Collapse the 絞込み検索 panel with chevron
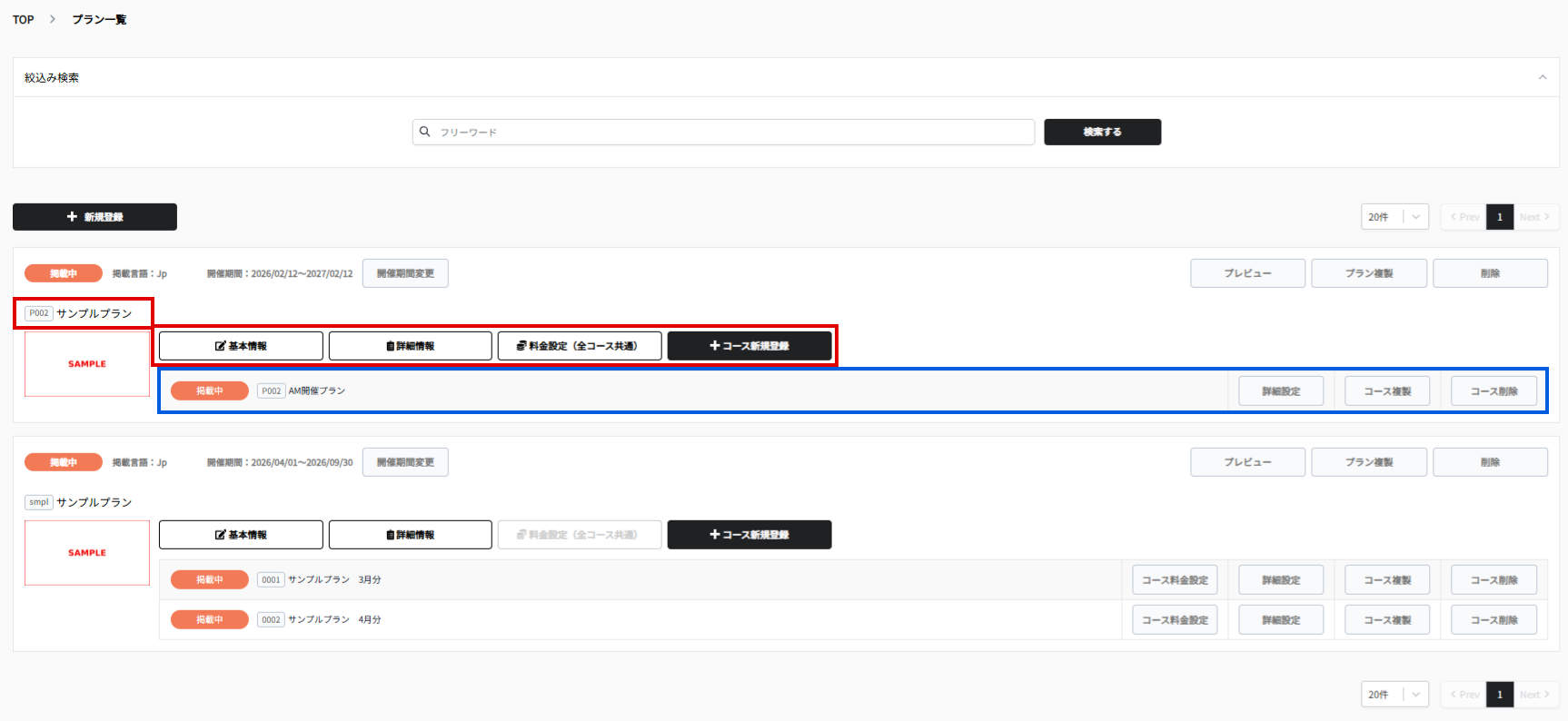 pyautogui.click(x=1542, y=78)
